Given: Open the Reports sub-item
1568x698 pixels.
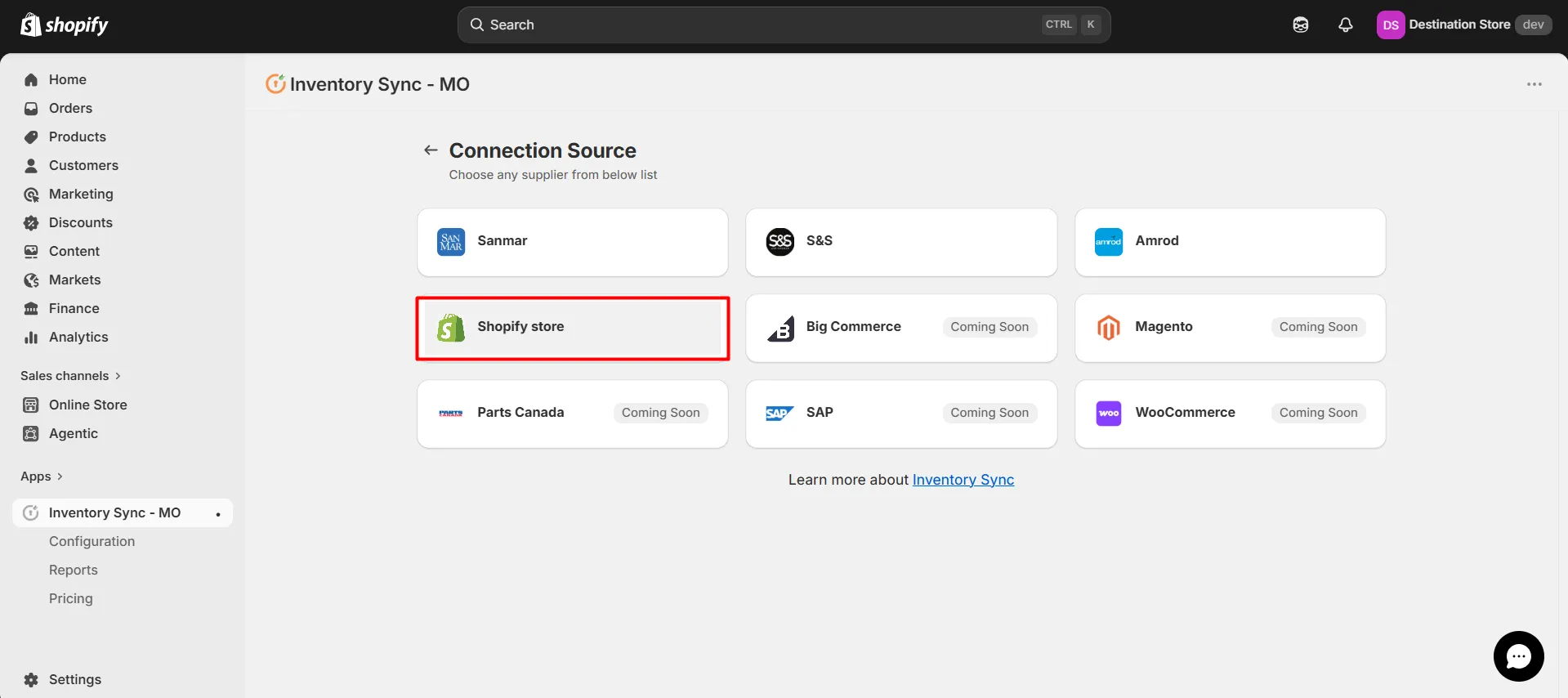Looking at the screenshot, I should pyautogui.click(x=73, y=570).
